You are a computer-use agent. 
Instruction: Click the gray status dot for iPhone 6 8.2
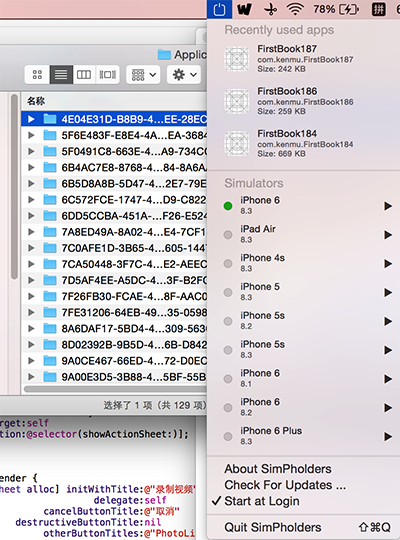tap(228, 408)
